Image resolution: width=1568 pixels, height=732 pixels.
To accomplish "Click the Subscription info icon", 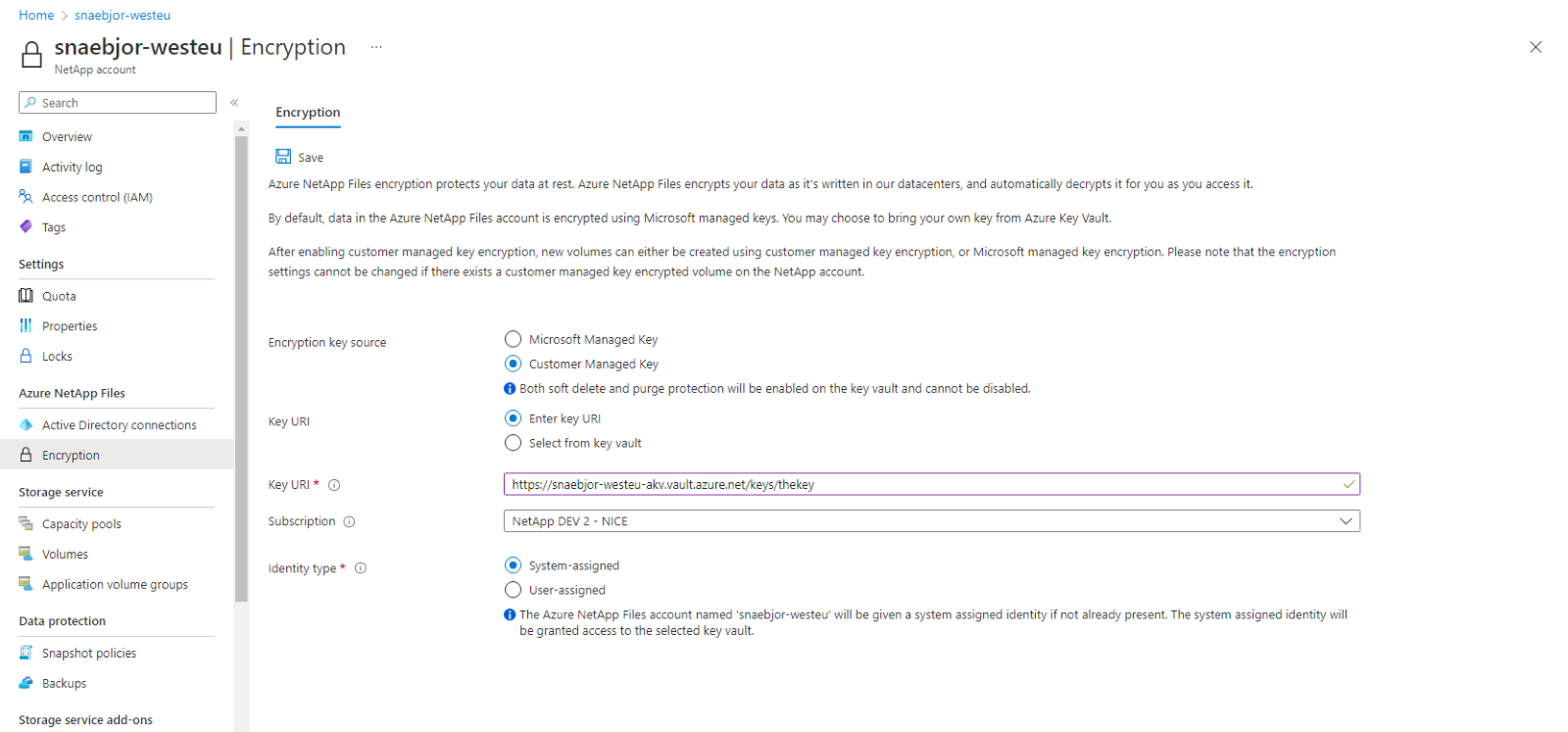I will click(350, 522).
